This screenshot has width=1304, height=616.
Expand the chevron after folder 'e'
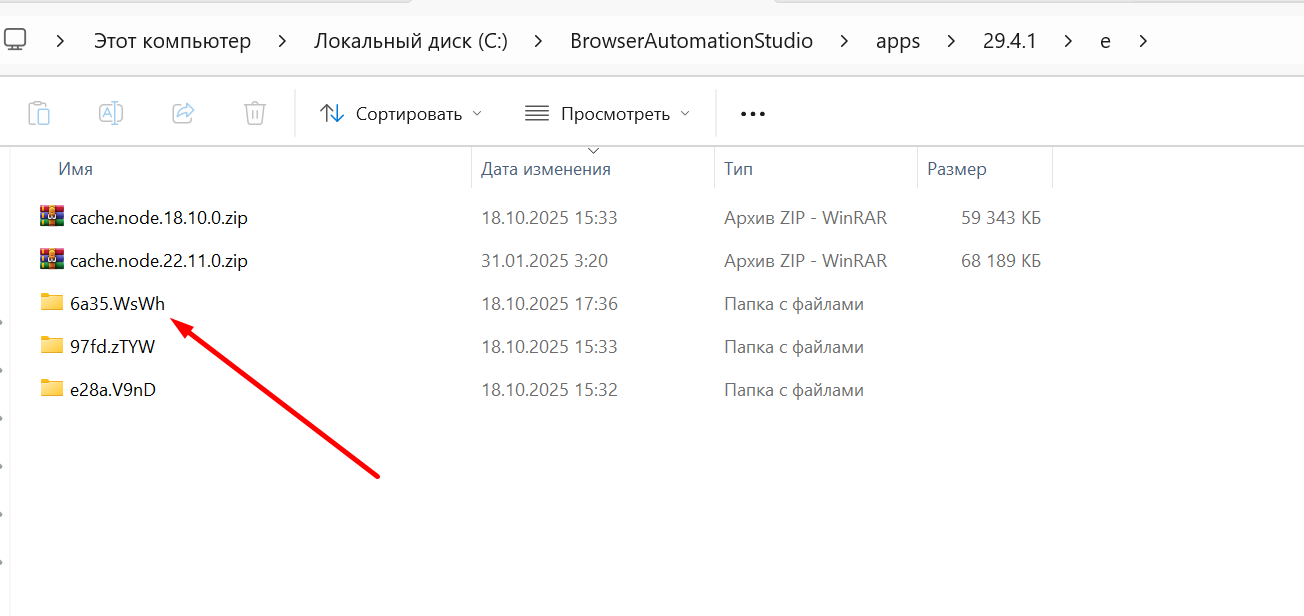pos(1144,42)
